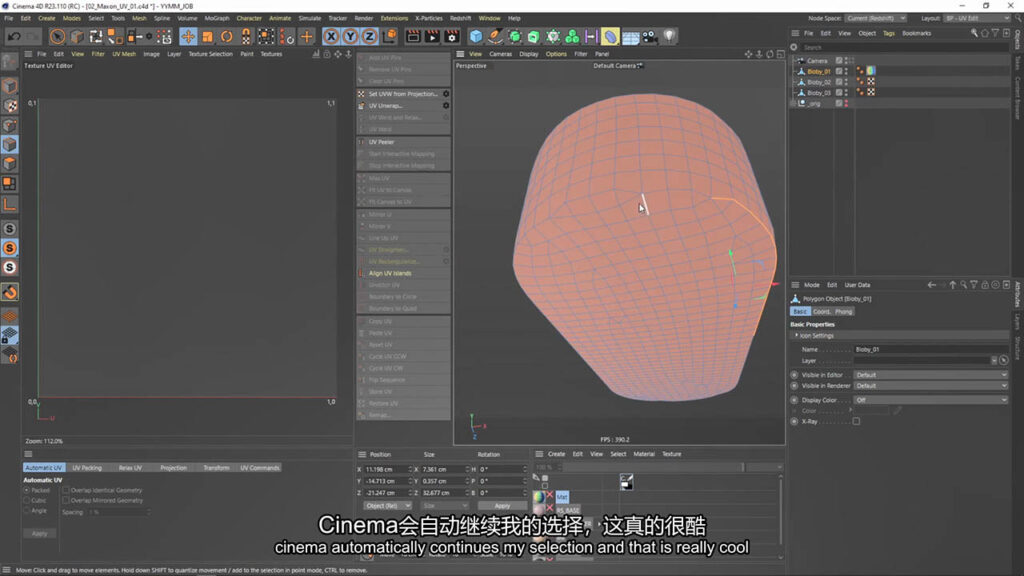Screen dimensions: 1024x576
Task: Expand the _orig object hierarchy
Action: 794,103
